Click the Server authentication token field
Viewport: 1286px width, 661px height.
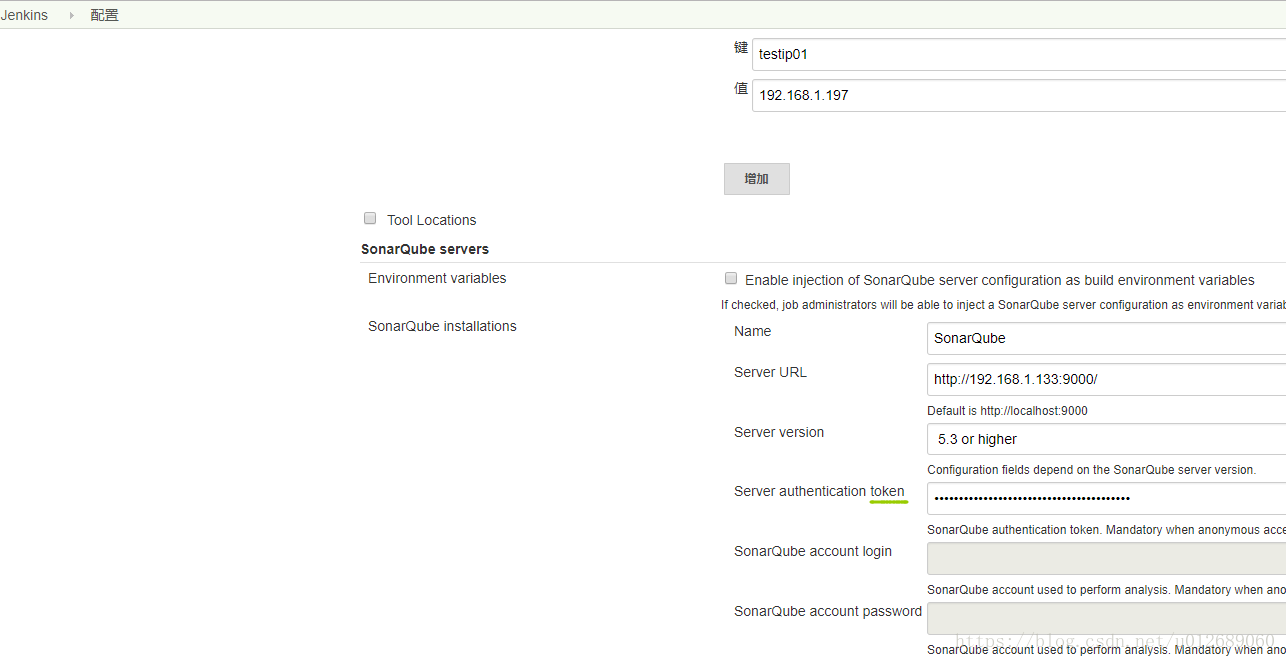coord(1106,498)
